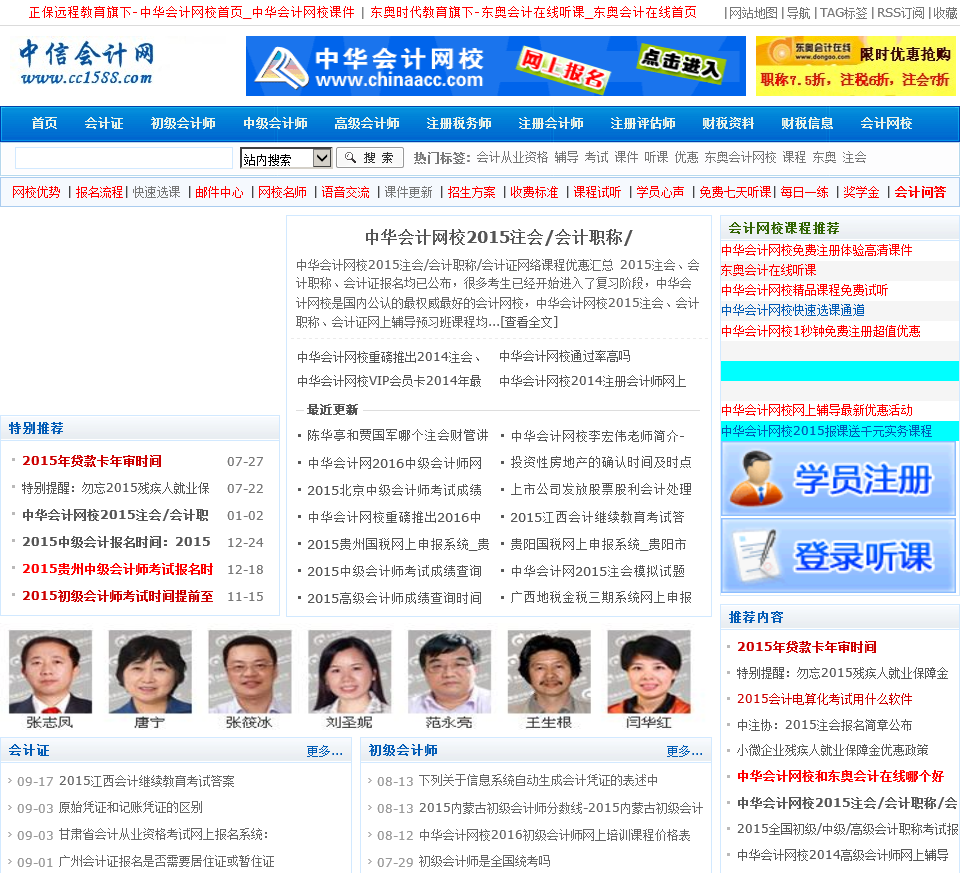The width and height of the screenshot is (960, 873).
Task: Open 东奥会计在线听课 link
Action: [x=768, y=271]
